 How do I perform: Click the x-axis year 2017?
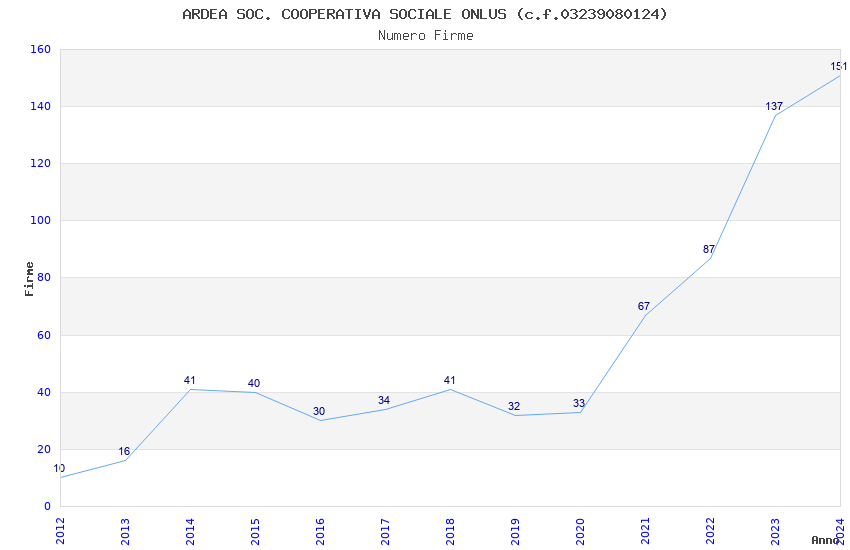(x=385, y=531)
